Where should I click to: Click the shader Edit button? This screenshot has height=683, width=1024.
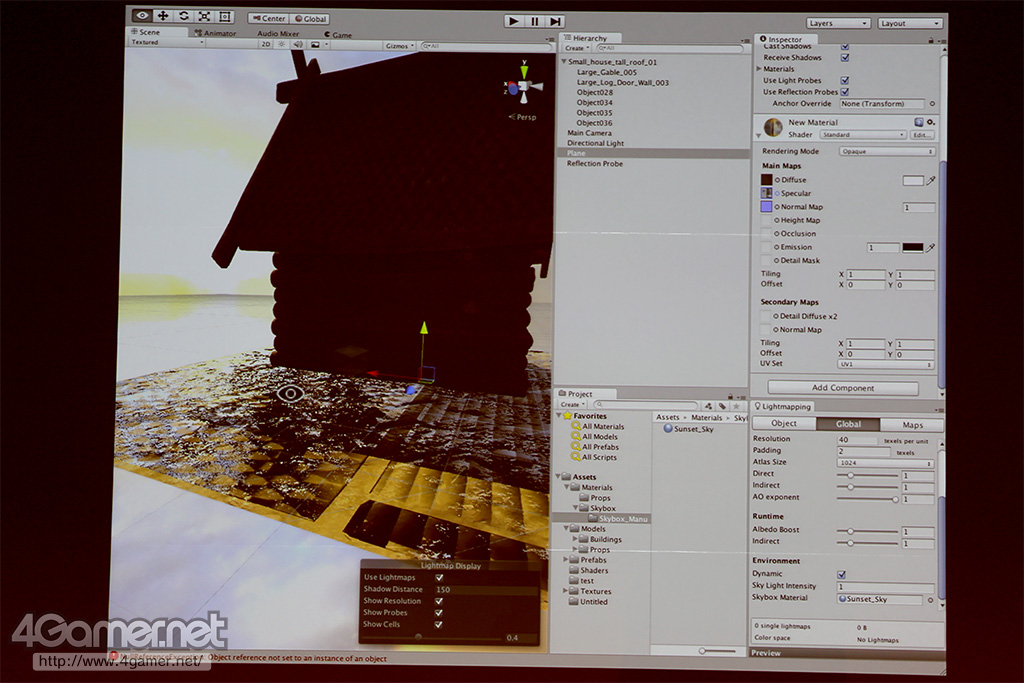(x=921, y=135)
